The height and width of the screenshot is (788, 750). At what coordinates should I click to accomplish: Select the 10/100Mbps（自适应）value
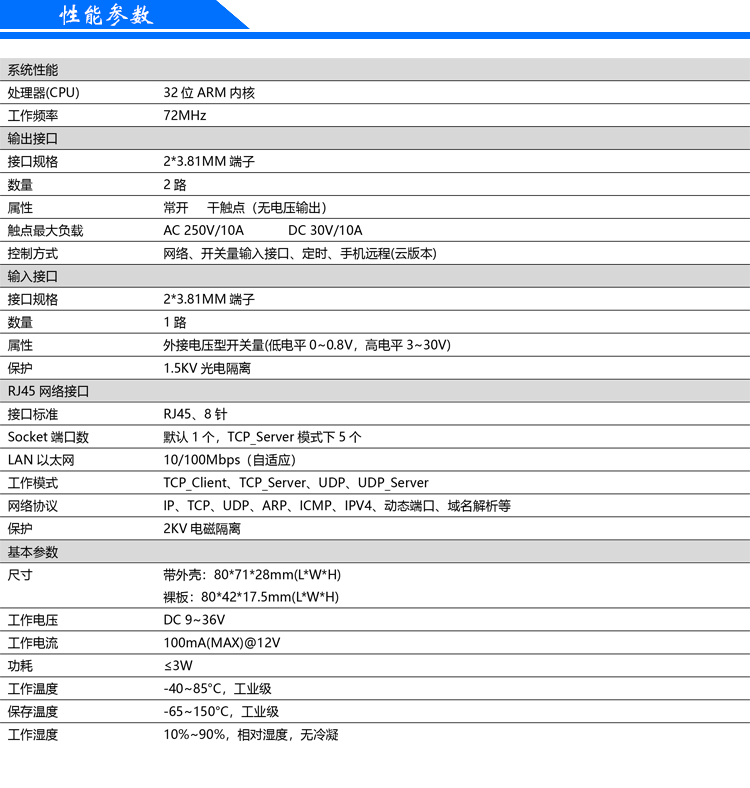[230, 460]
